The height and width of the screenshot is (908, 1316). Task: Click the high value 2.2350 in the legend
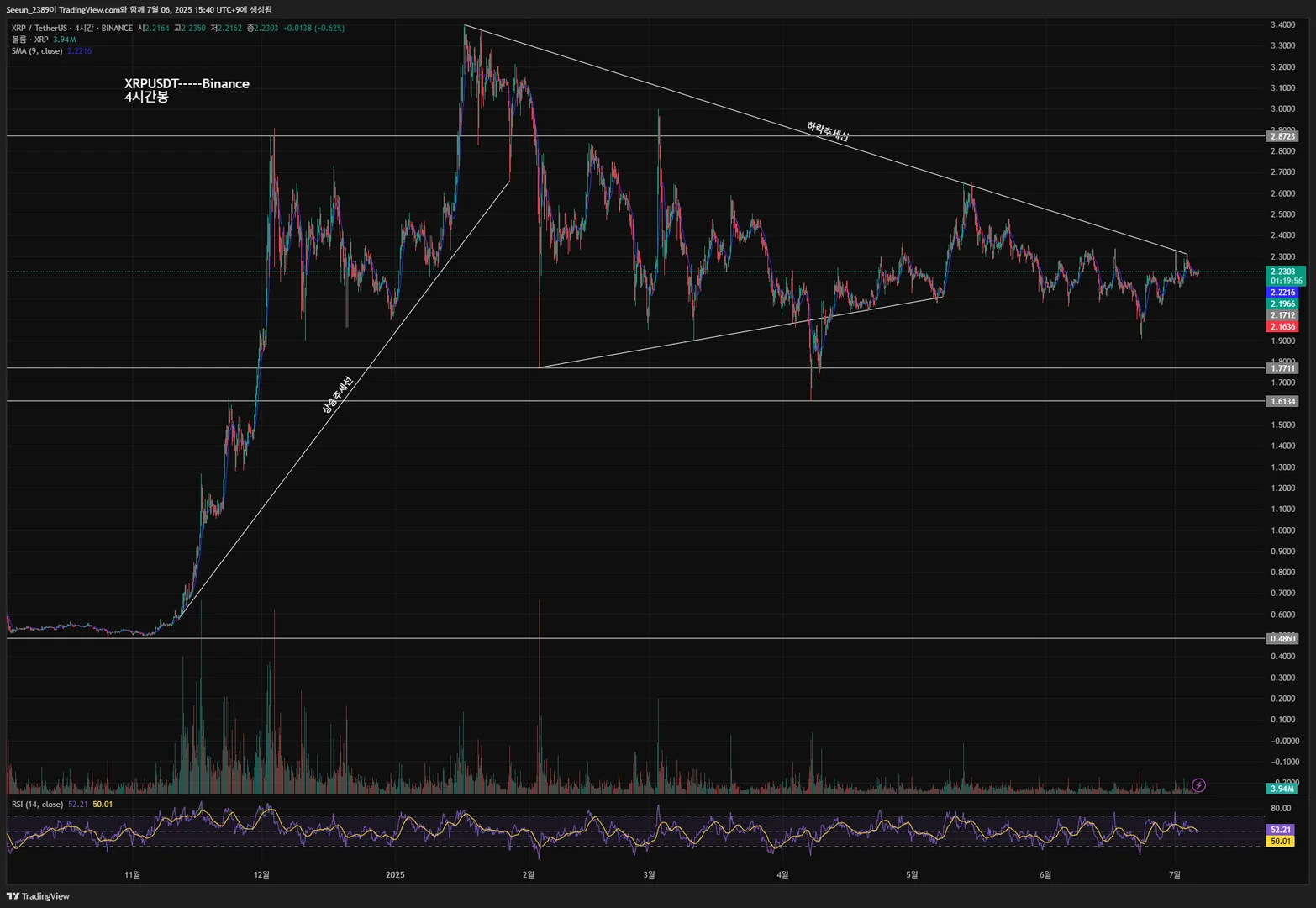pyautogui.click(x=193, y=29)
